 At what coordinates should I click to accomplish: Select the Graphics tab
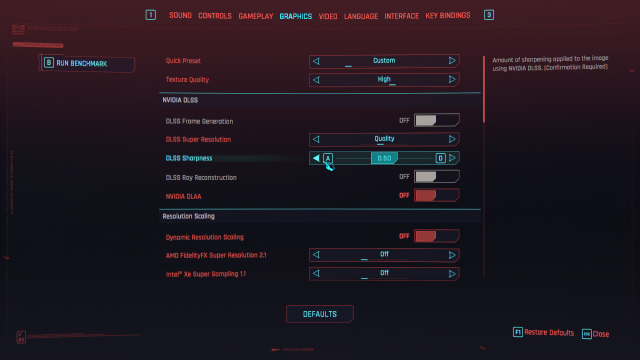[x=296, y=16]
